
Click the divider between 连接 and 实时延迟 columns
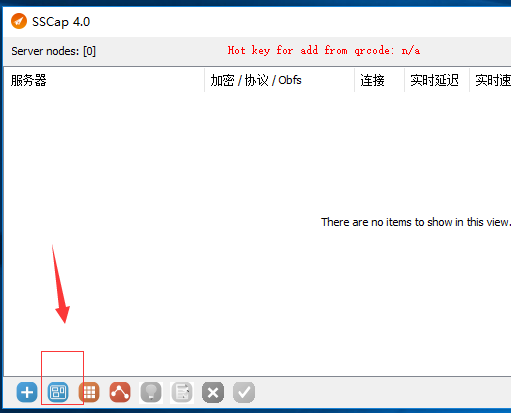tap(404, 80)
